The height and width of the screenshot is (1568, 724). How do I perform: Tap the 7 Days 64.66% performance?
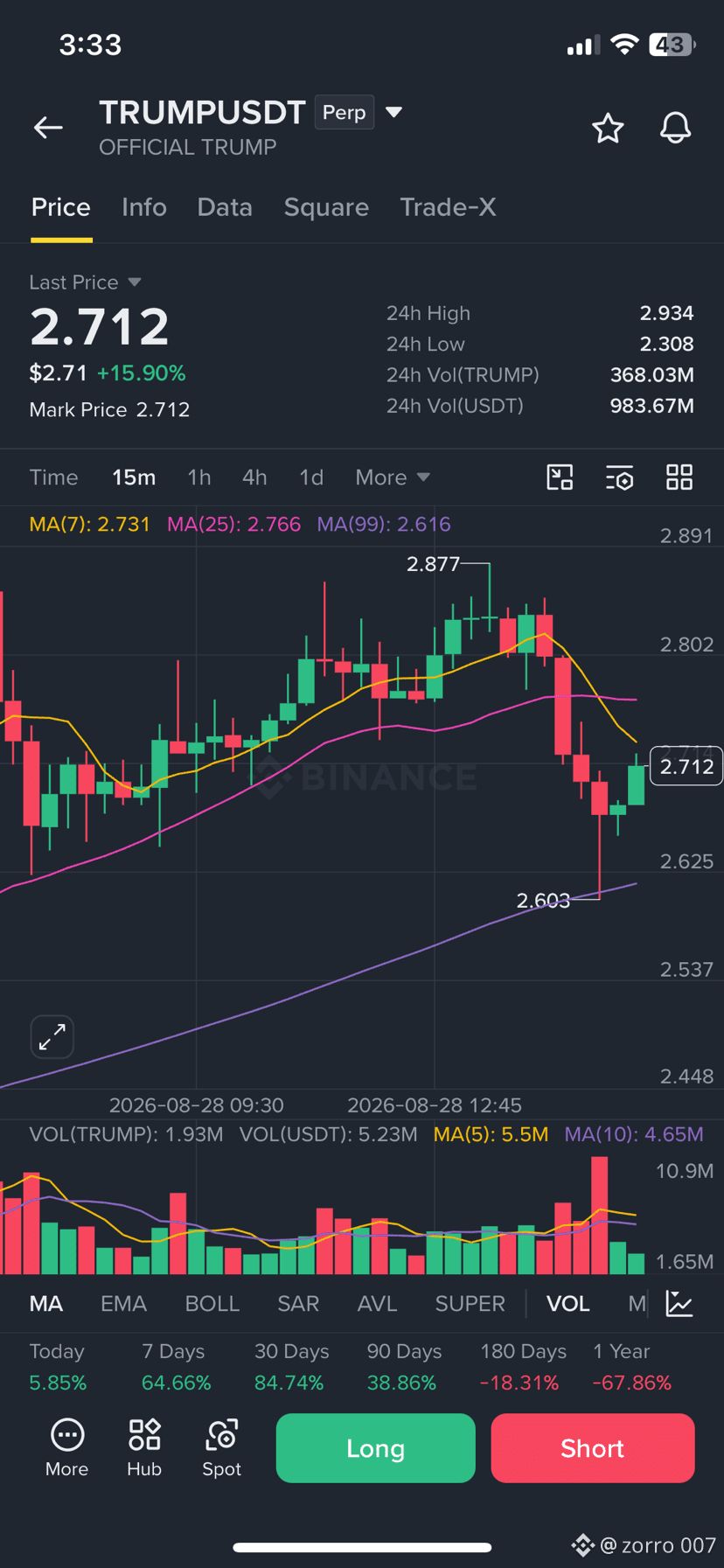pyautogui.click(x=176, y=1367)
